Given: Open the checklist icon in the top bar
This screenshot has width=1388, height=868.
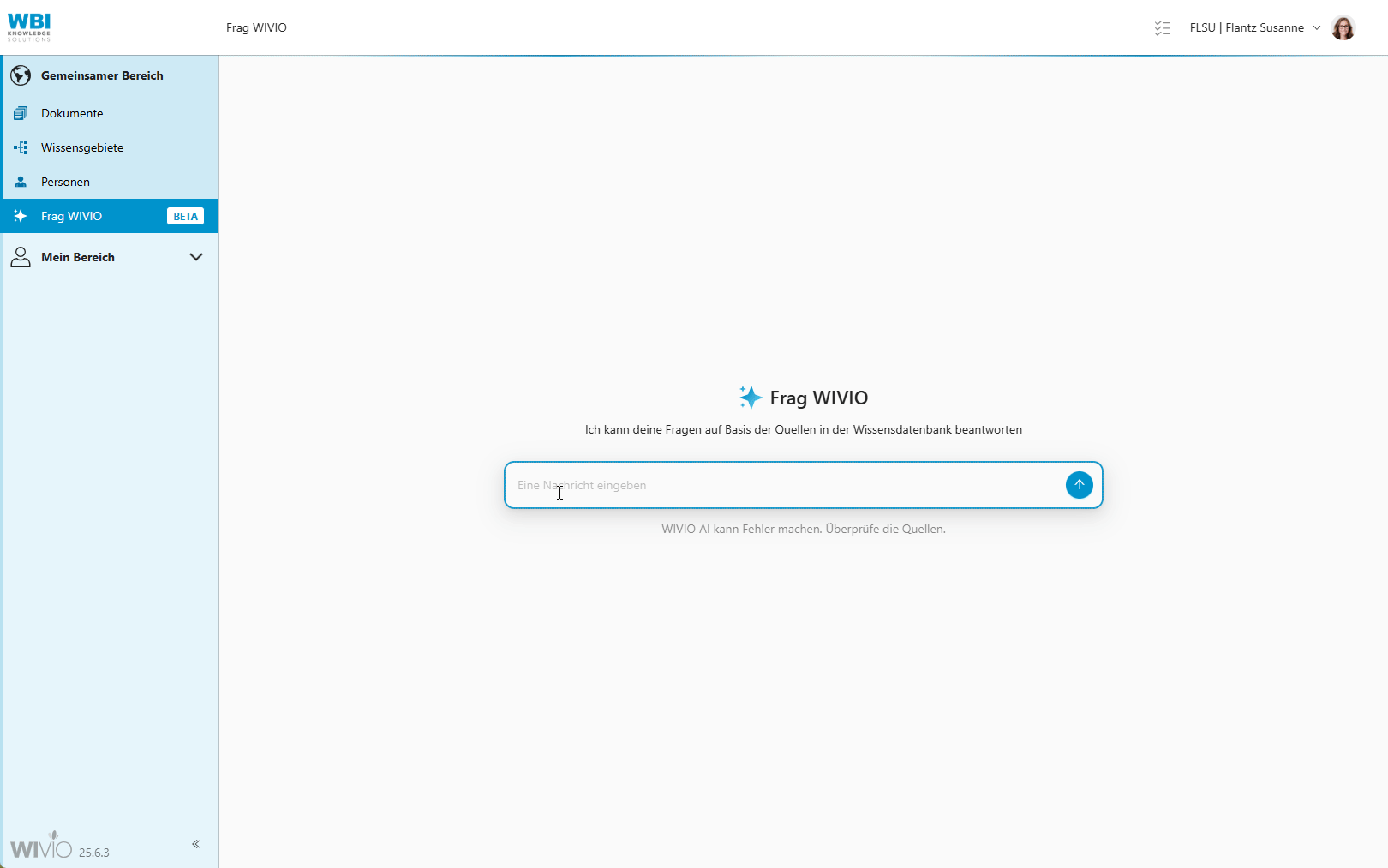Looking at the screenshot, I should coord(1163,27).
